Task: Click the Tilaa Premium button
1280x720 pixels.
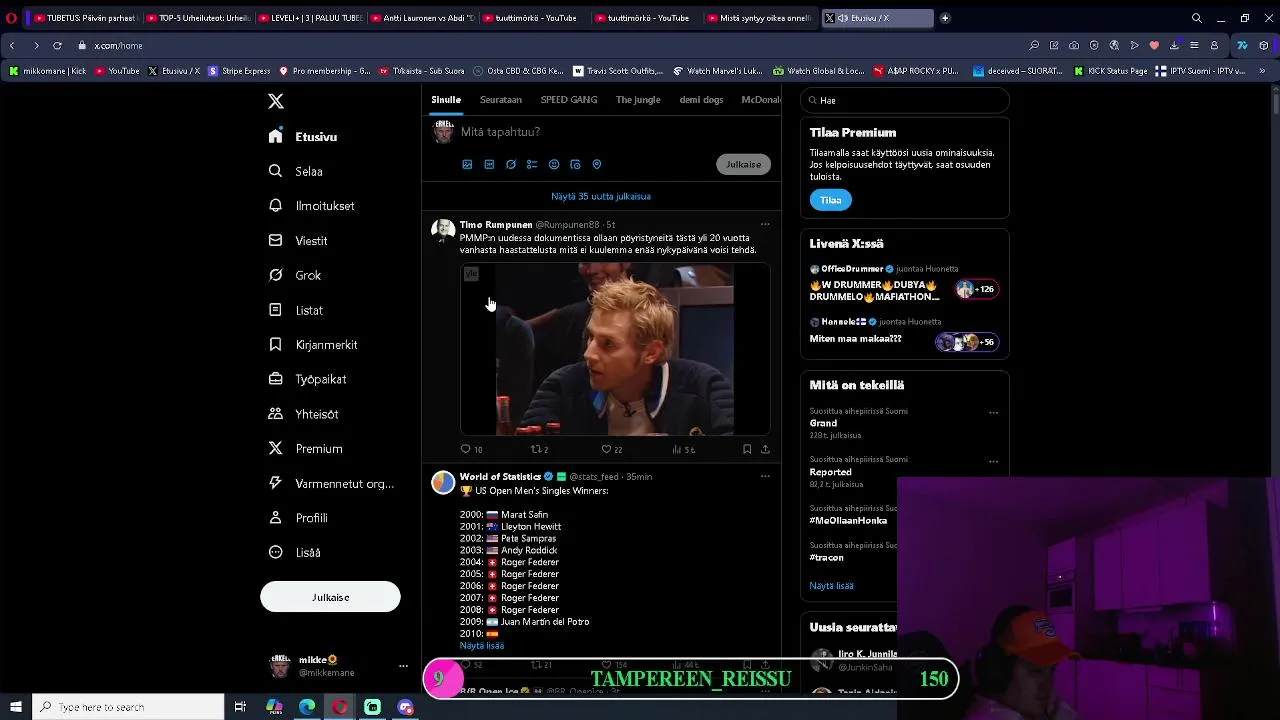Action: coord(830,200)
